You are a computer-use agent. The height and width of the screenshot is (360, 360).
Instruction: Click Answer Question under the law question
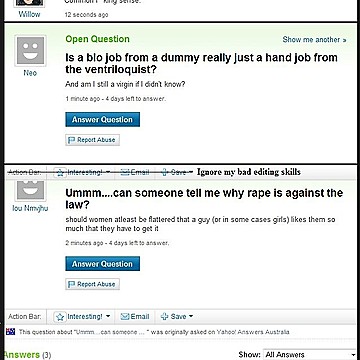pos(102,264)
